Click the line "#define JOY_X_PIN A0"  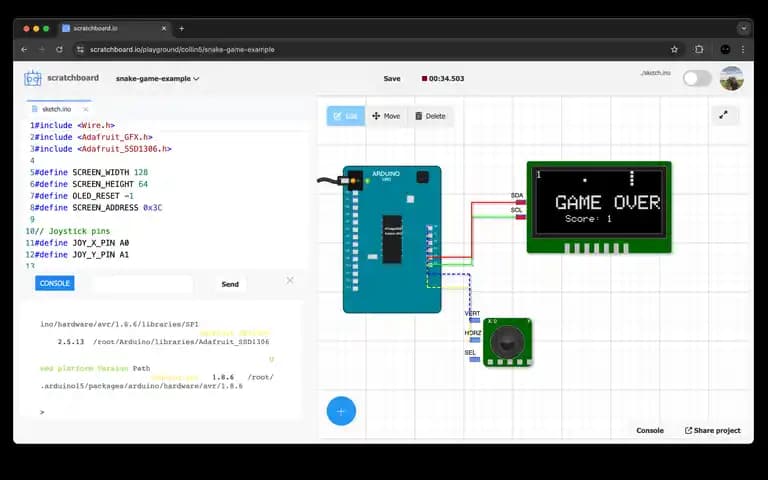tap(82, 243)
